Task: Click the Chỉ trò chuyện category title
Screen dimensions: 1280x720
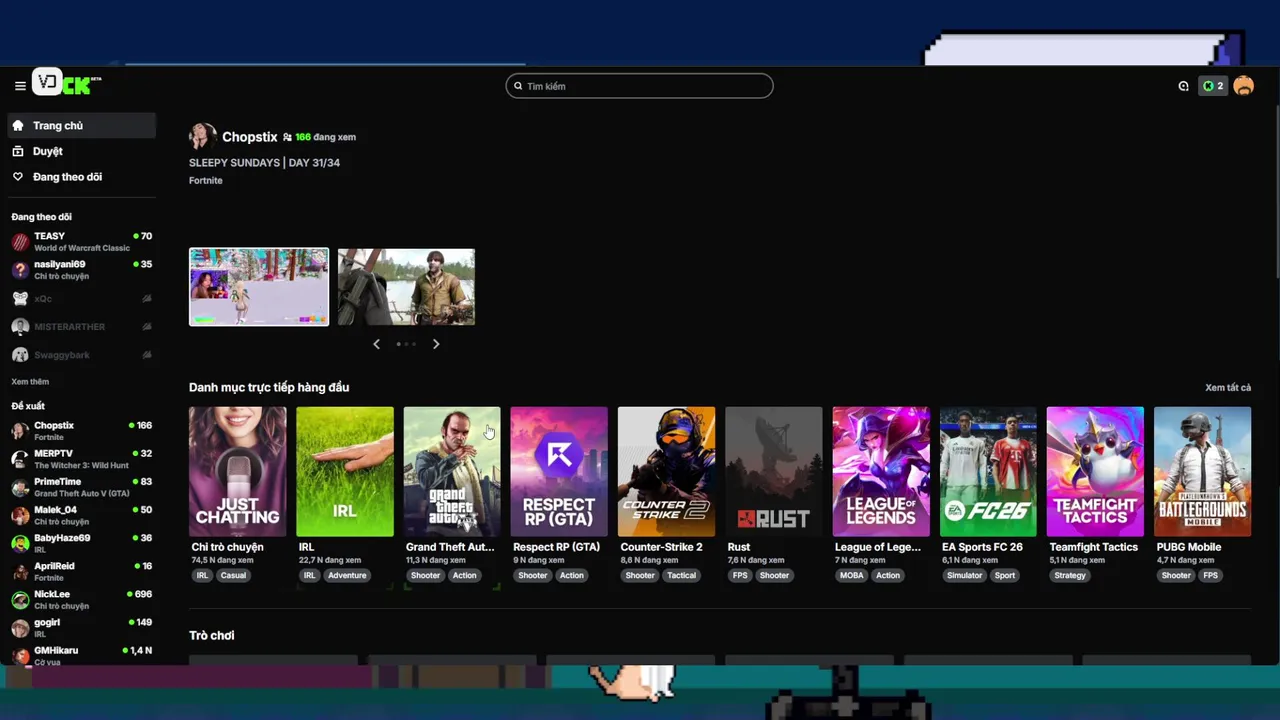Action: (x=228, y=547)
